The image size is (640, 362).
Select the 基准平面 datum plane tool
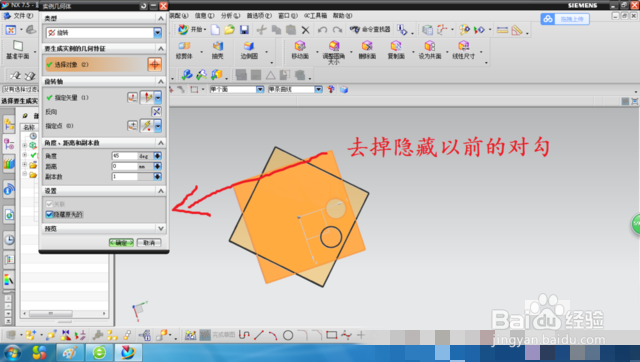click(18, 50)
